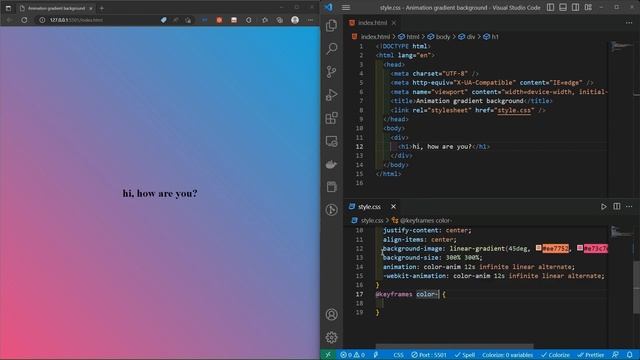
Task: View site information icon in address bar
Action: [42, 20]
